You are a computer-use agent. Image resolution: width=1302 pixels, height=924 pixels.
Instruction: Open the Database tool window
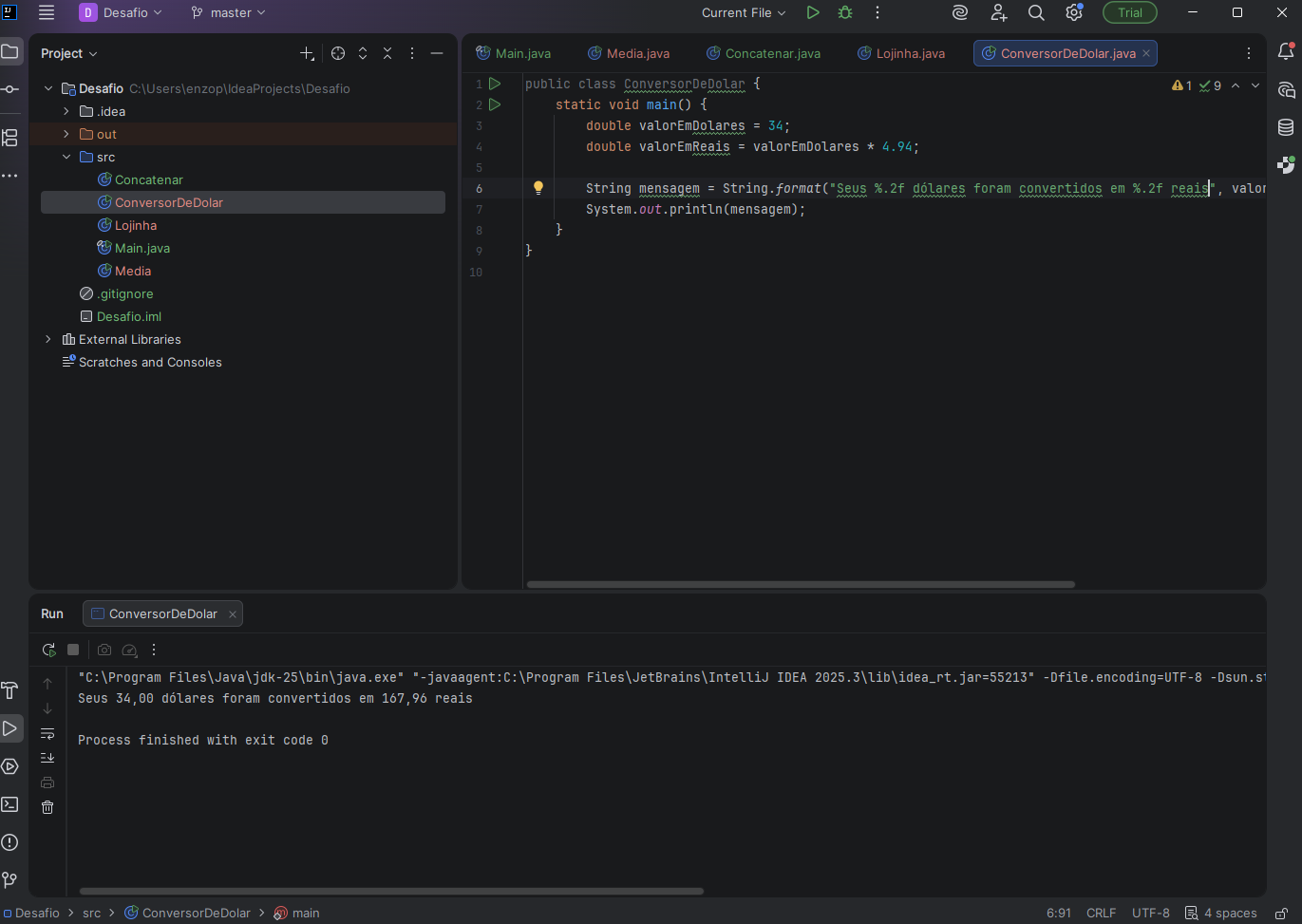[x=1286, y=127]
